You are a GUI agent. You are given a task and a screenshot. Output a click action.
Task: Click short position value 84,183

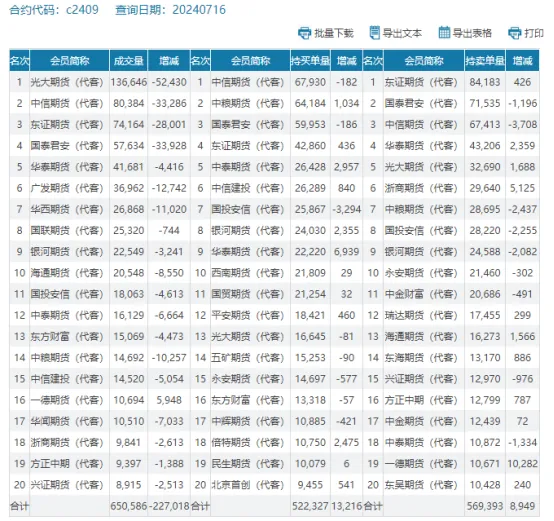click(x=485, y=82)
